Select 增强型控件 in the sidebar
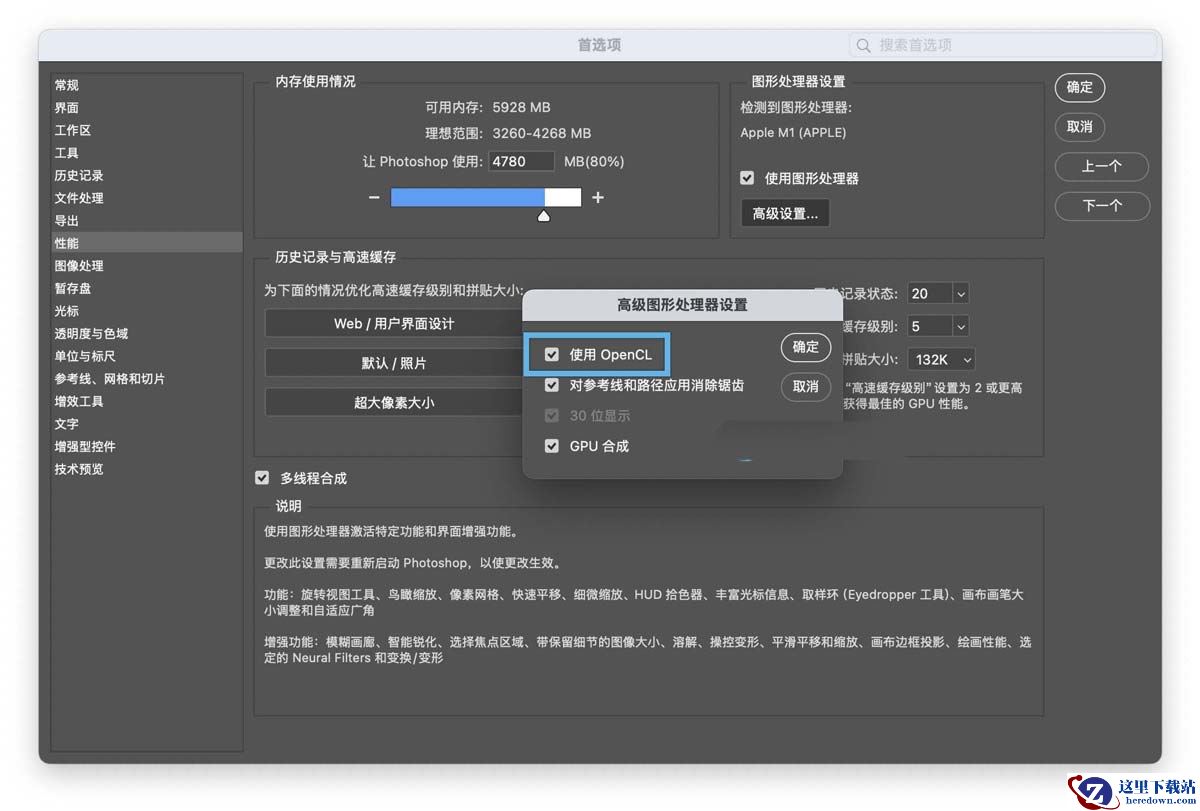Image resolution: width=1200 pixels, height=811 pixels. pyautogui.click(x=85, y=447)
